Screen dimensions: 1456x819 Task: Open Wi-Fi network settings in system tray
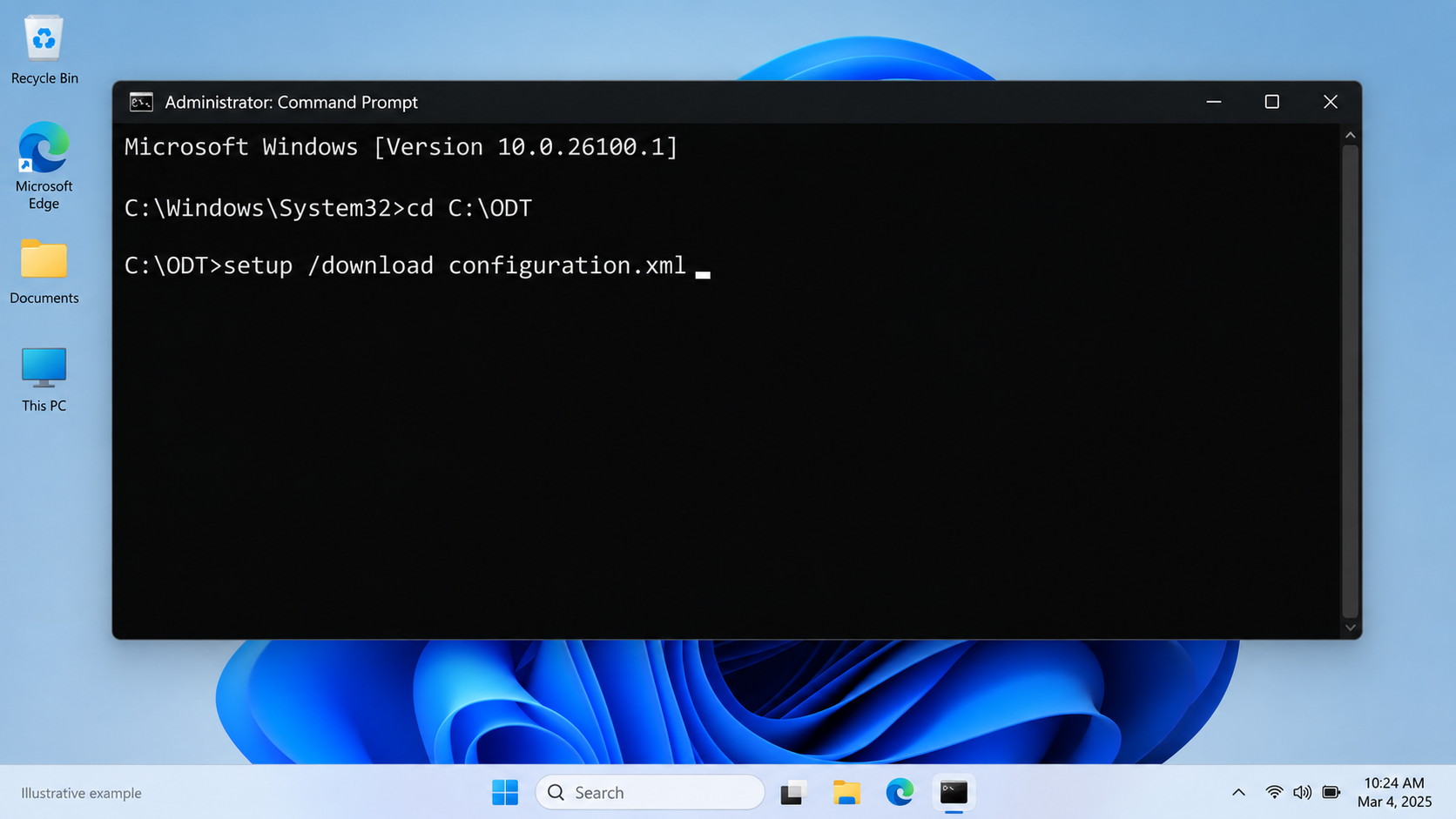pos(1274,792)
